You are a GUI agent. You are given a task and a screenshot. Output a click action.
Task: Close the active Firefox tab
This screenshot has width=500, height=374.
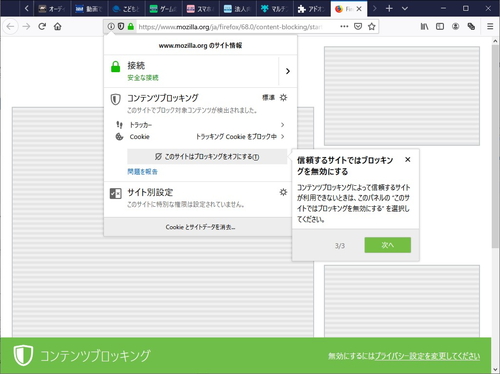point(359,9)
